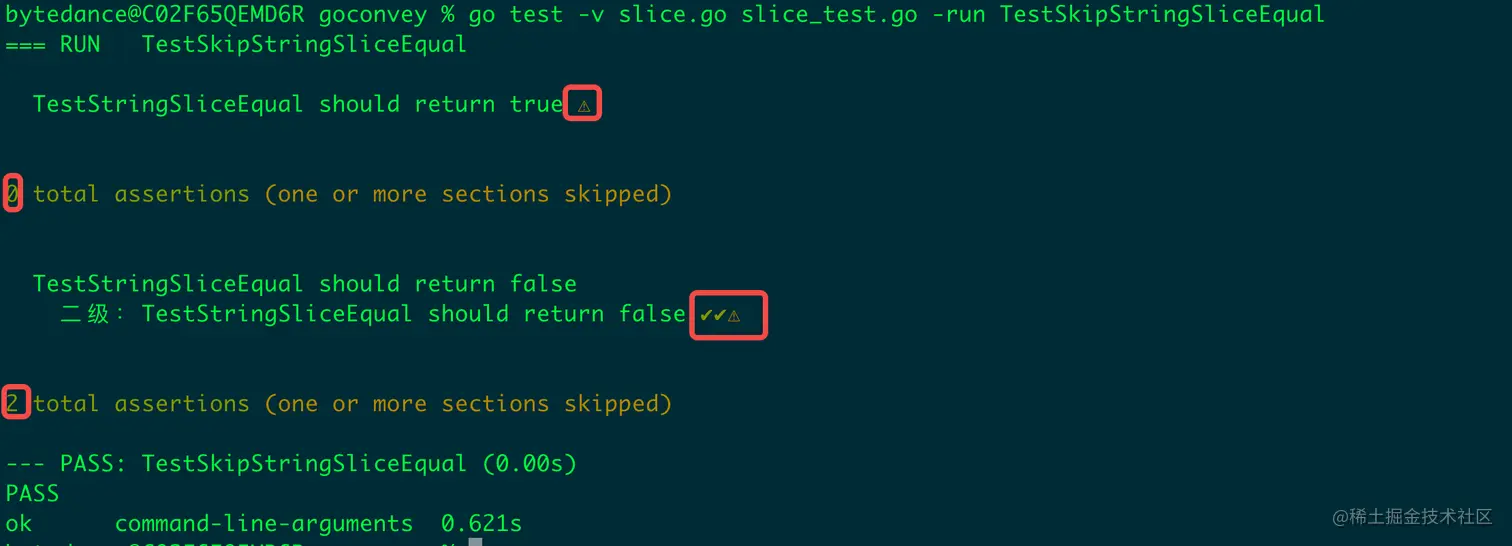
Task: Click "TestSkipStringSliceEqual" on the RUN line
Action: [304, 44]
